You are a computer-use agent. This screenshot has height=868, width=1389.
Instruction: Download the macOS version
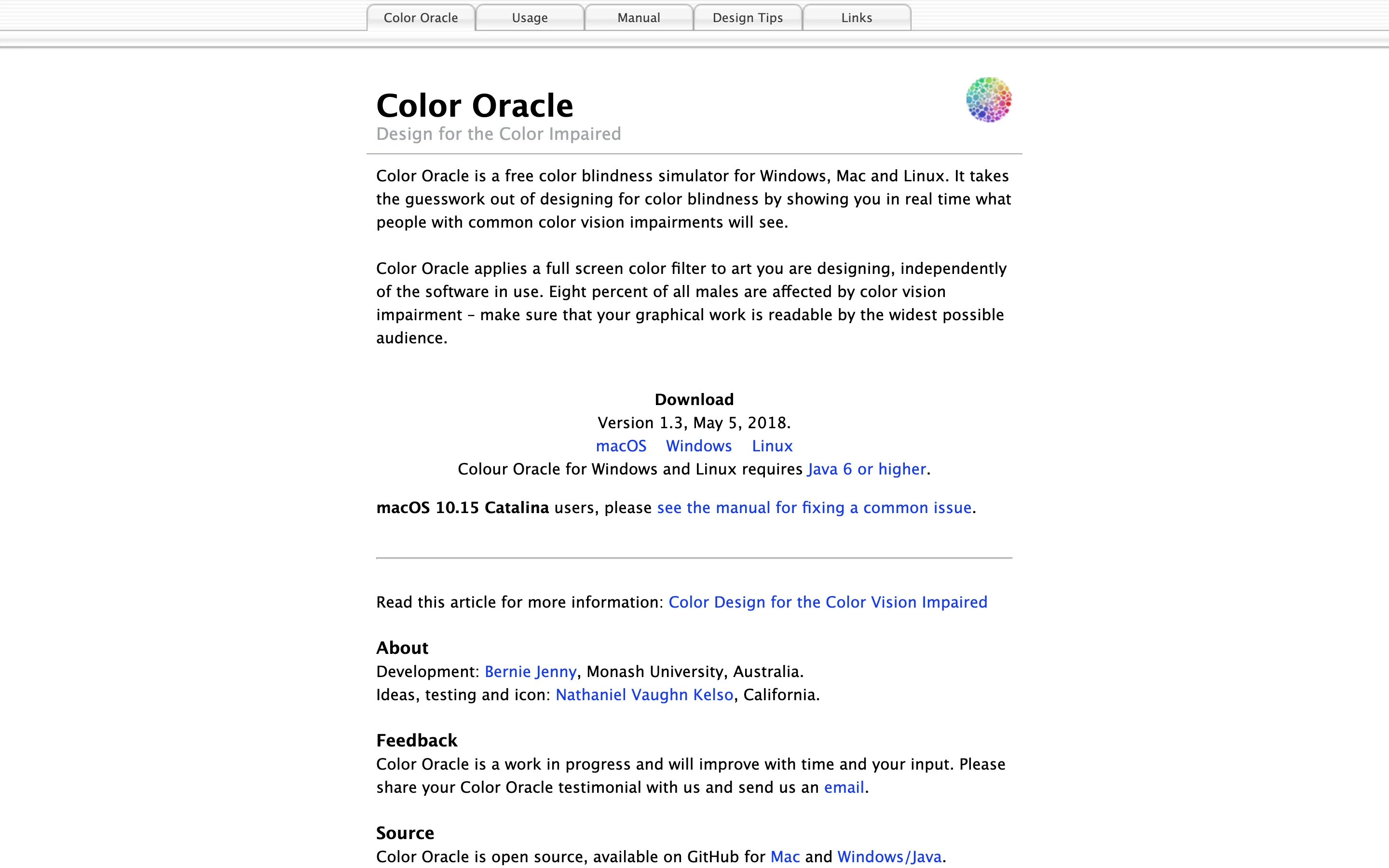pos(621,446)
